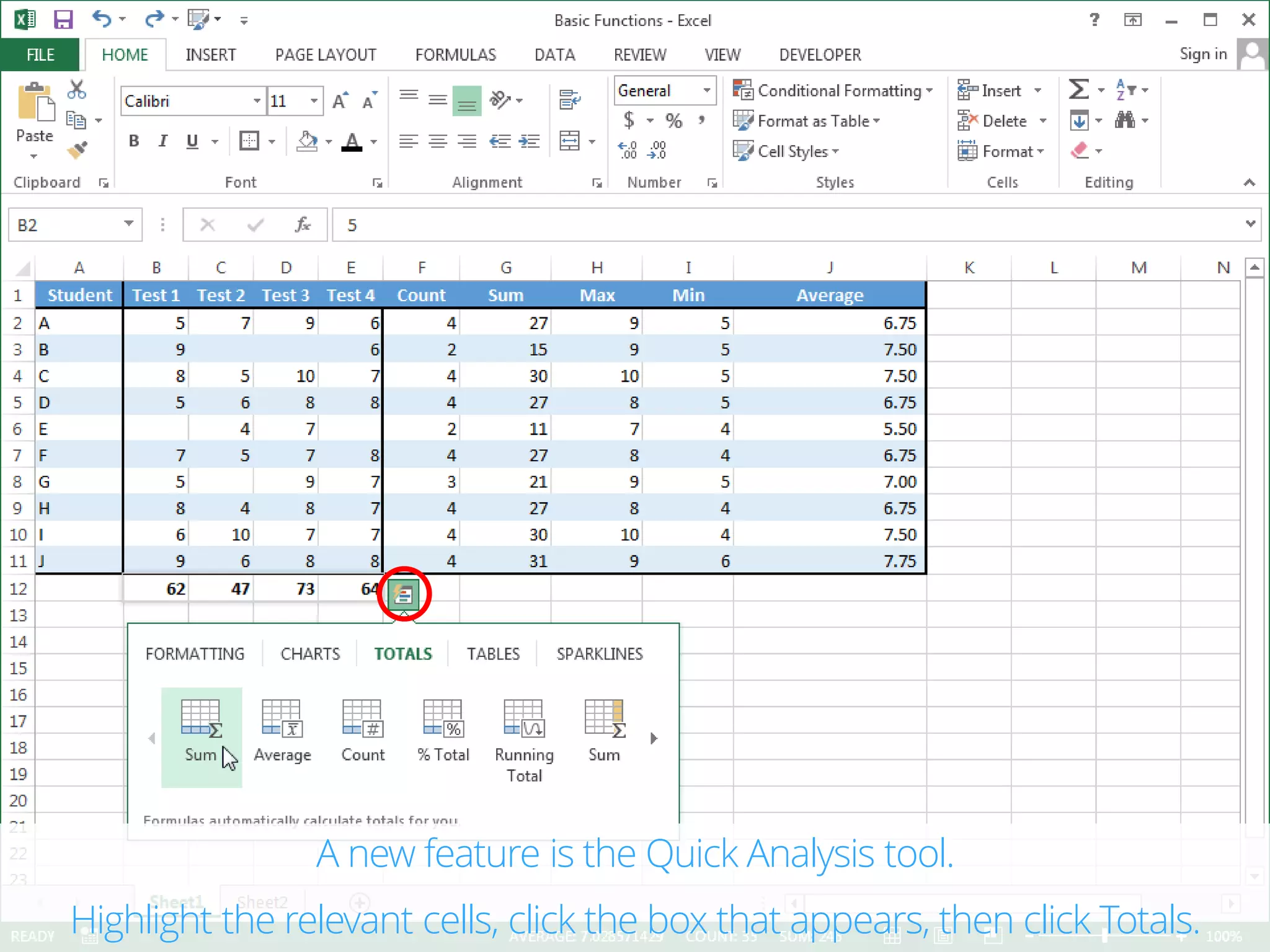Click the Fill down arrow icon
Viewport: 1270px width, 952px height.
coord(1079,120)
